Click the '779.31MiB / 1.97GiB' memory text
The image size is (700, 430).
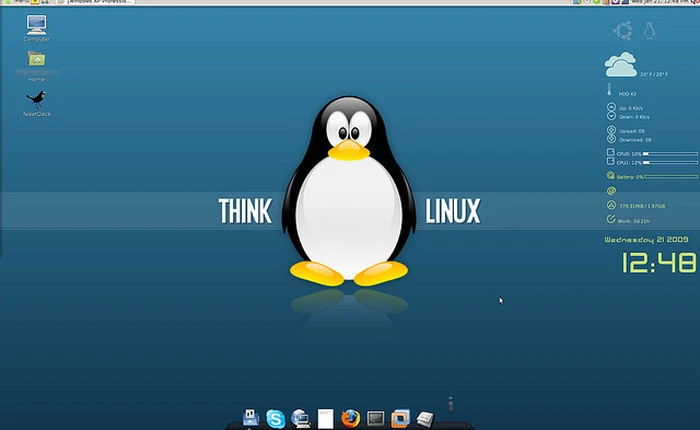click(x=642, y=206)
